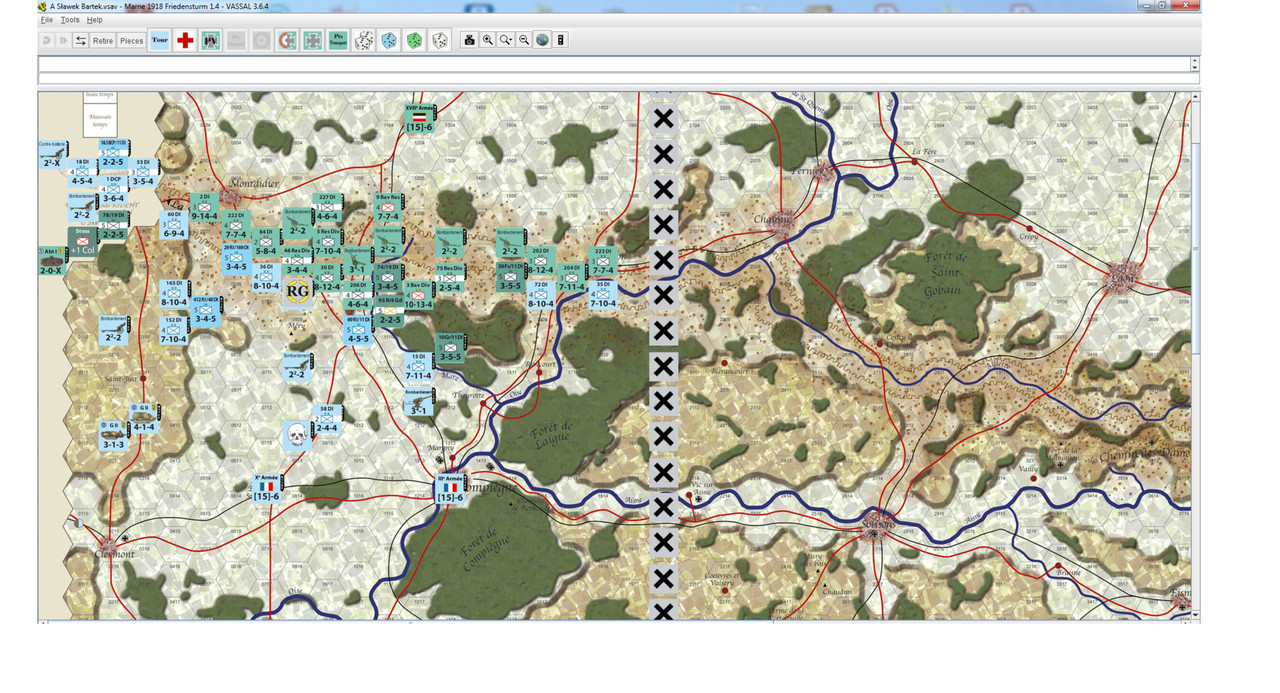Click the globe overview map icon
The image size is (1280, 693).
(x=542, y=40)
